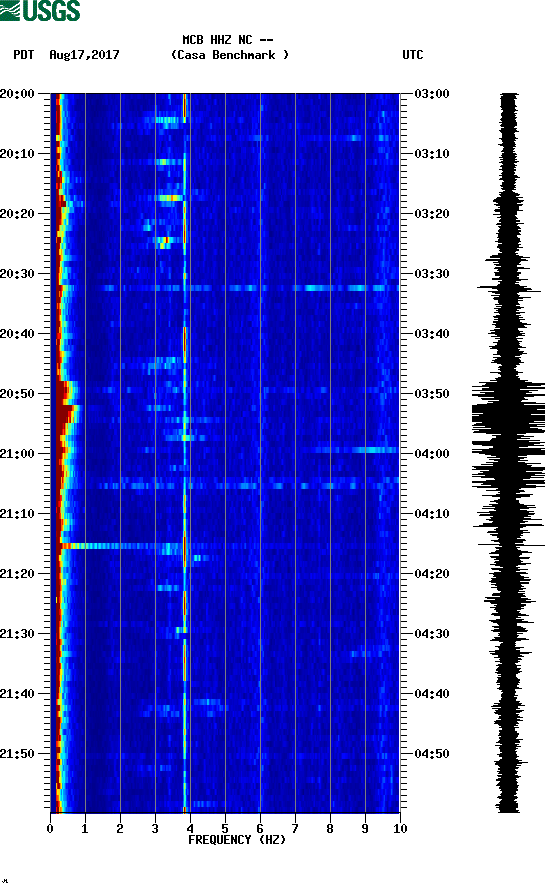Click the '03:50' UTC time label
This screenshot has height=892, width=552.
432,394
